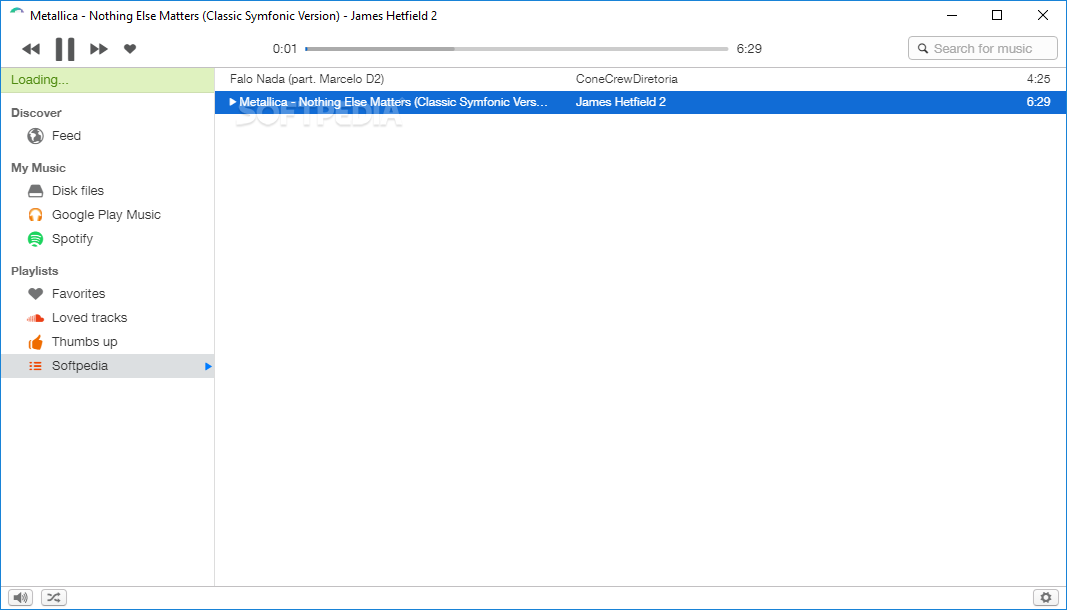This screenshot has height=610, width=1067.
Task: Click the 4:25 duration value
Action: [x=1038, y=79]
